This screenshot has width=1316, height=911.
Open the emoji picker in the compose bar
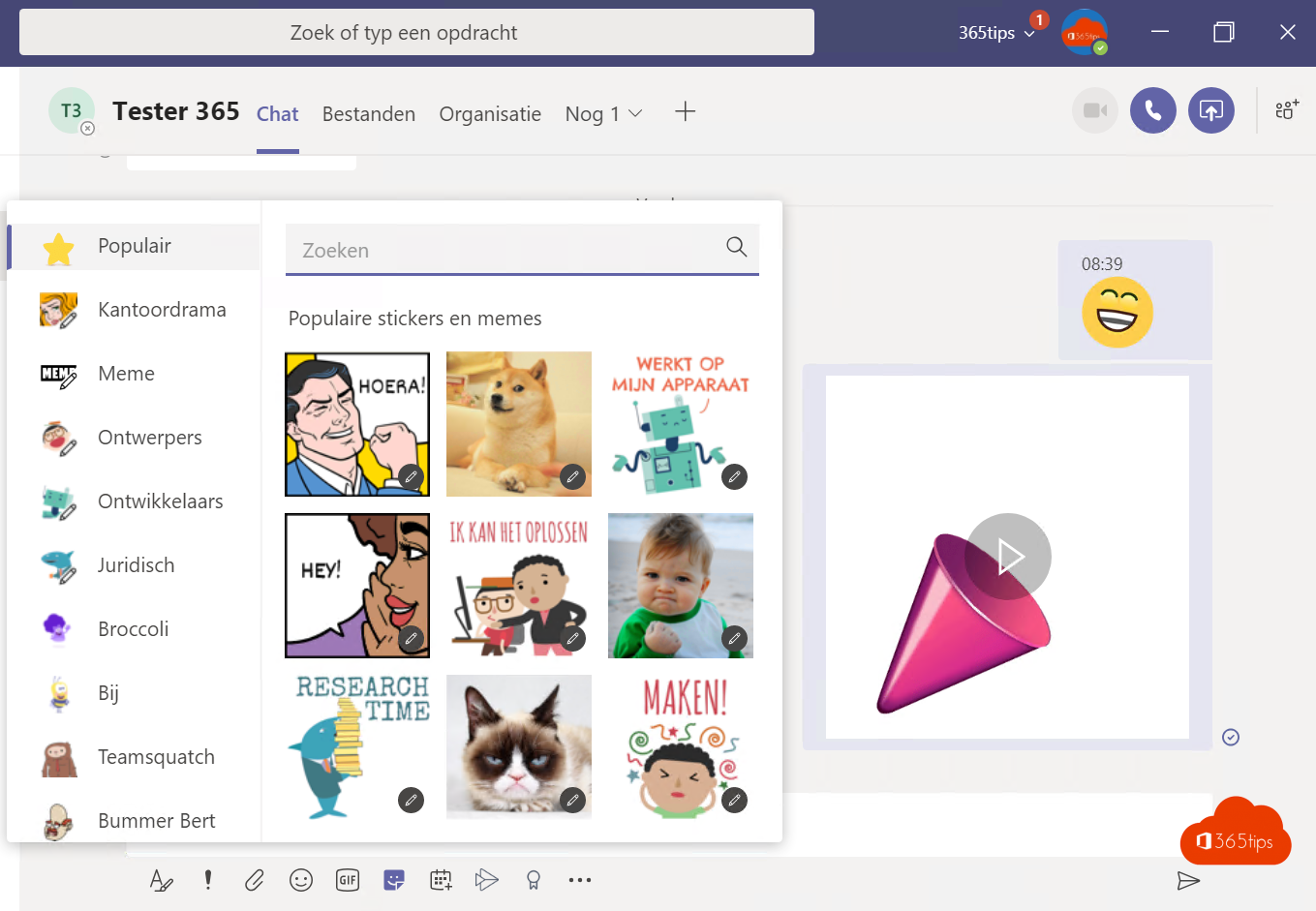coord(300,880)
